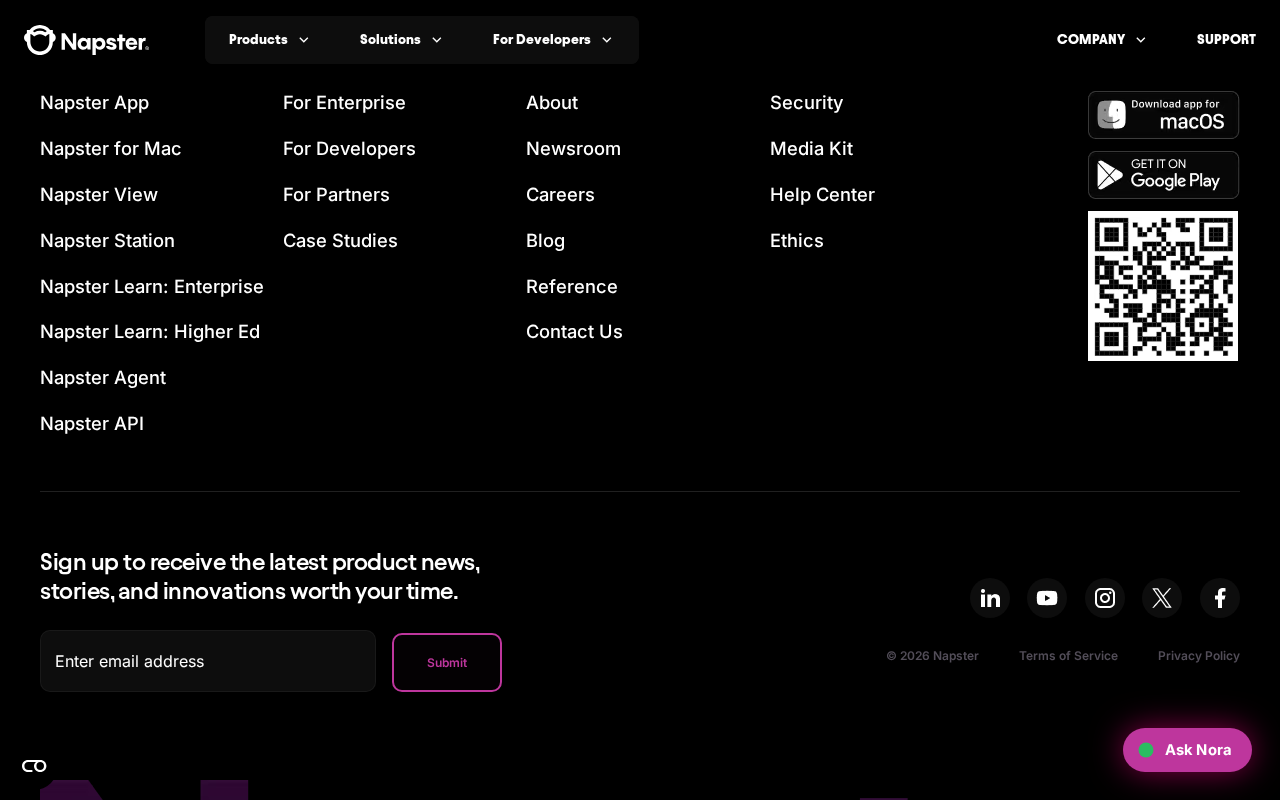Open the Terms of Service link

point(1068,656)
